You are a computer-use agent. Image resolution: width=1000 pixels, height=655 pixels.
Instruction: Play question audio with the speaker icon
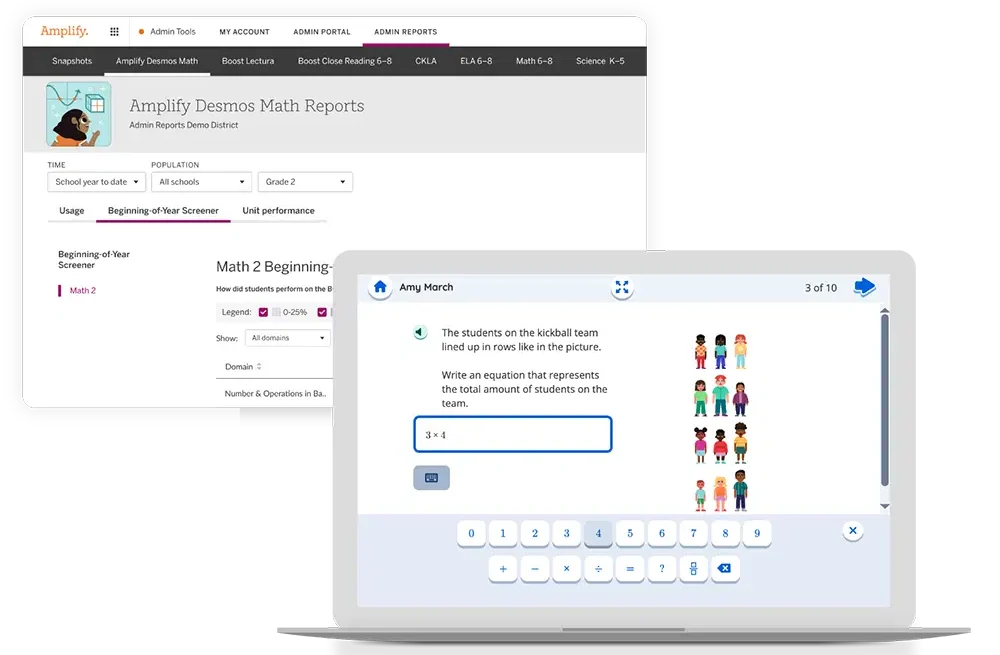pyautogui.click(x=420, y=332)
